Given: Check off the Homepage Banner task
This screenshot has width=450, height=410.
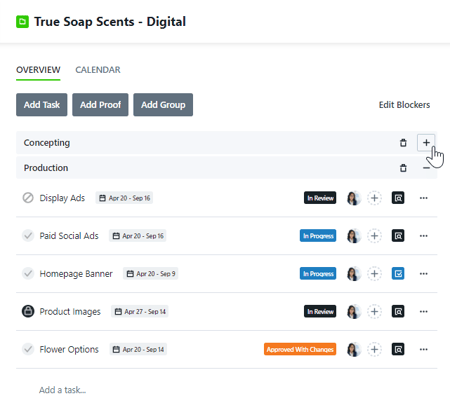Looking at the screenshot, I should coord(28,274).
